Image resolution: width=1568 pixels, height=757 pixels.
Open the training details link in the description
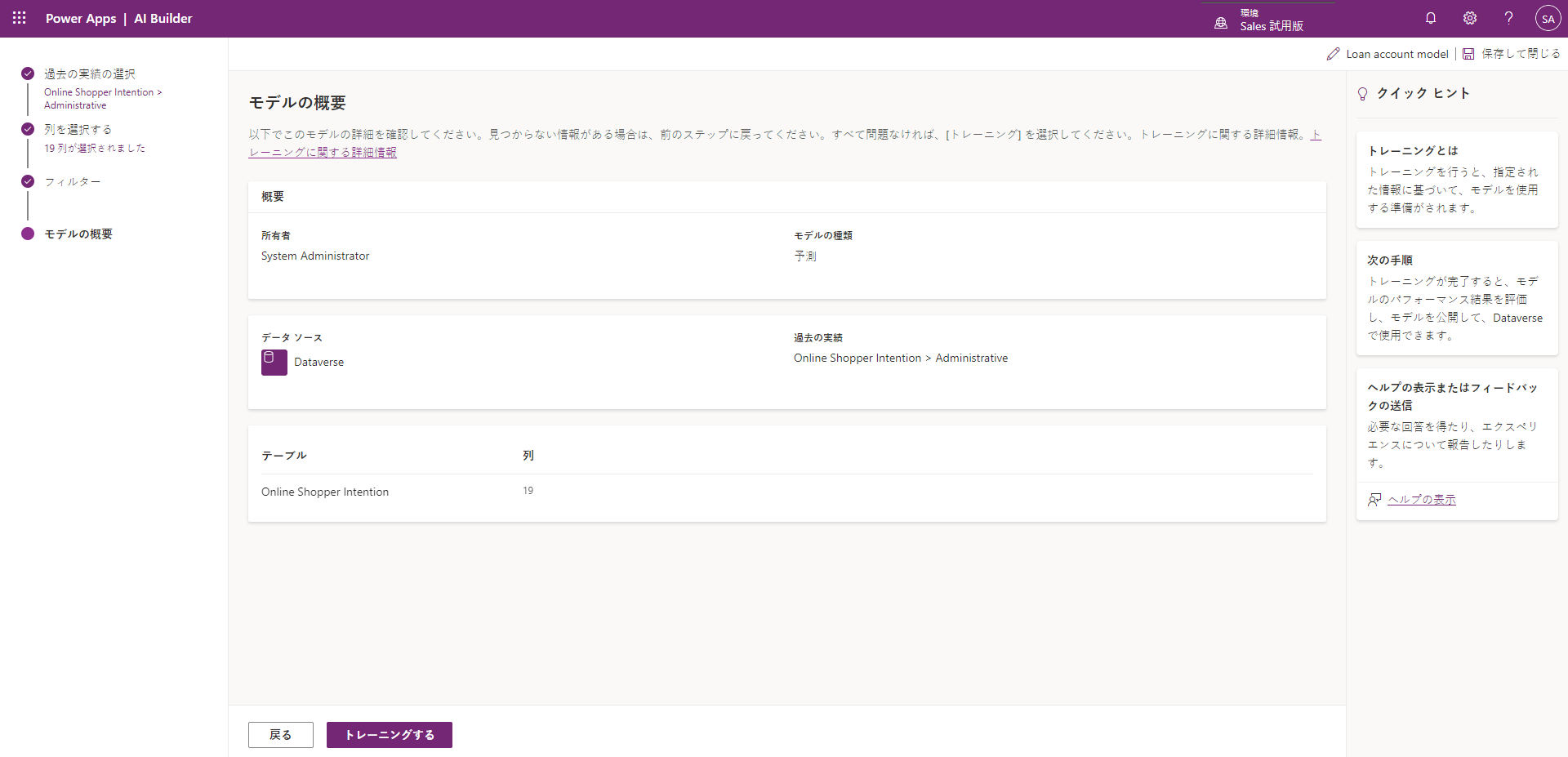coord(323,153)
